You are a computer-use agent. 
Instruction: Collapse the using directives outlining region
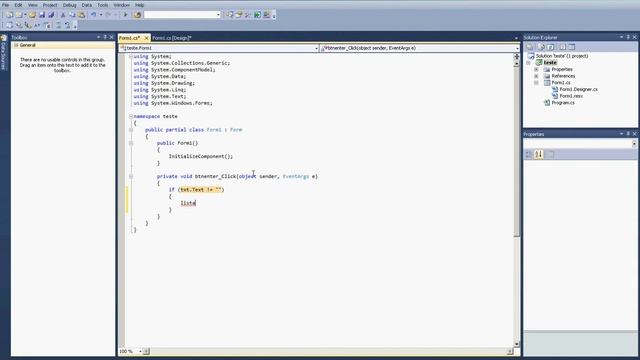(131, 56)
